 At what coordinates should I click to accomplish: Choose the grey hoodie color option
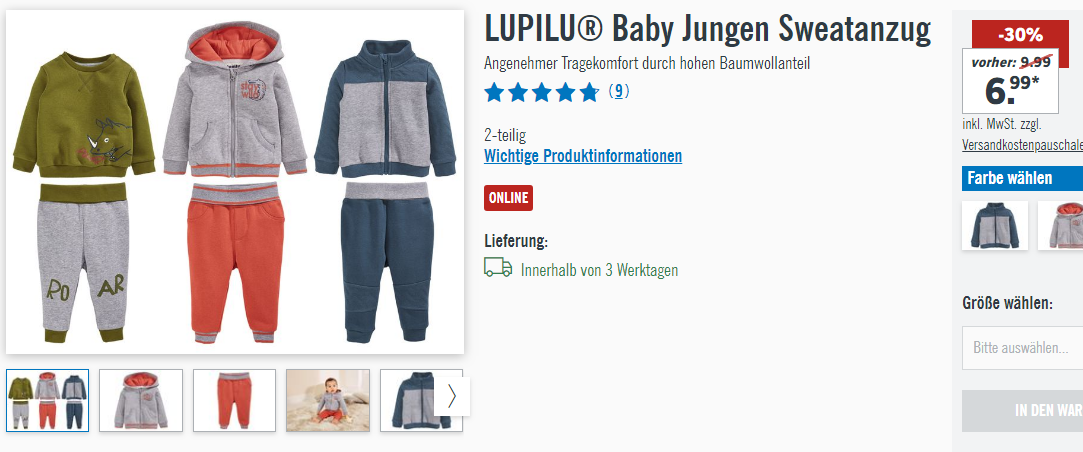(1061, 225)
